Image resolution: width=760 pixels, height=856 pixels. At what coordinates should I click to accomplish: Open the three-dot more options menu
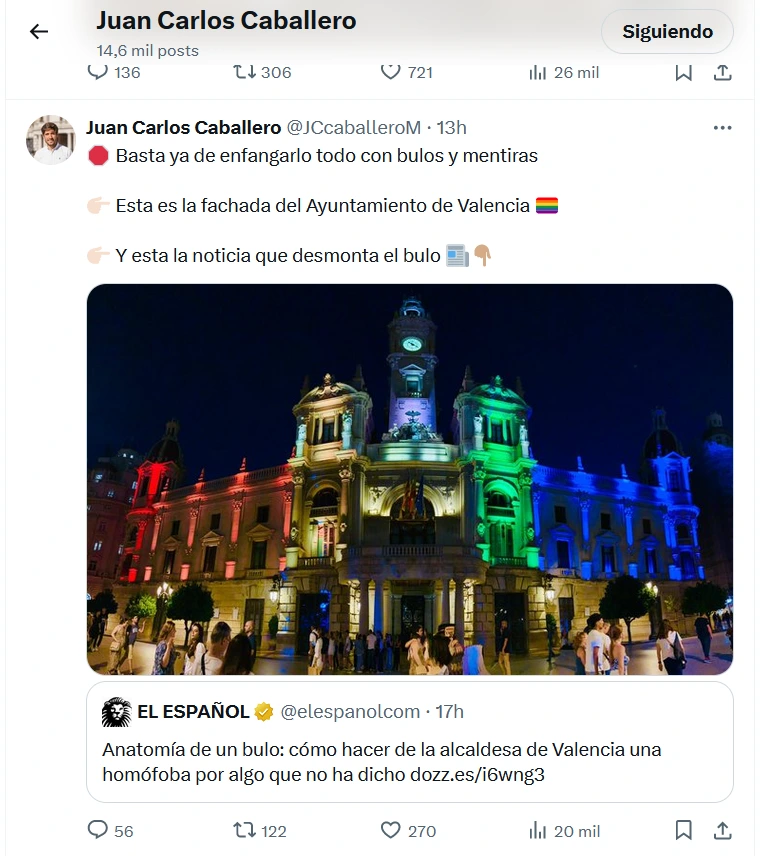(722, 128)
